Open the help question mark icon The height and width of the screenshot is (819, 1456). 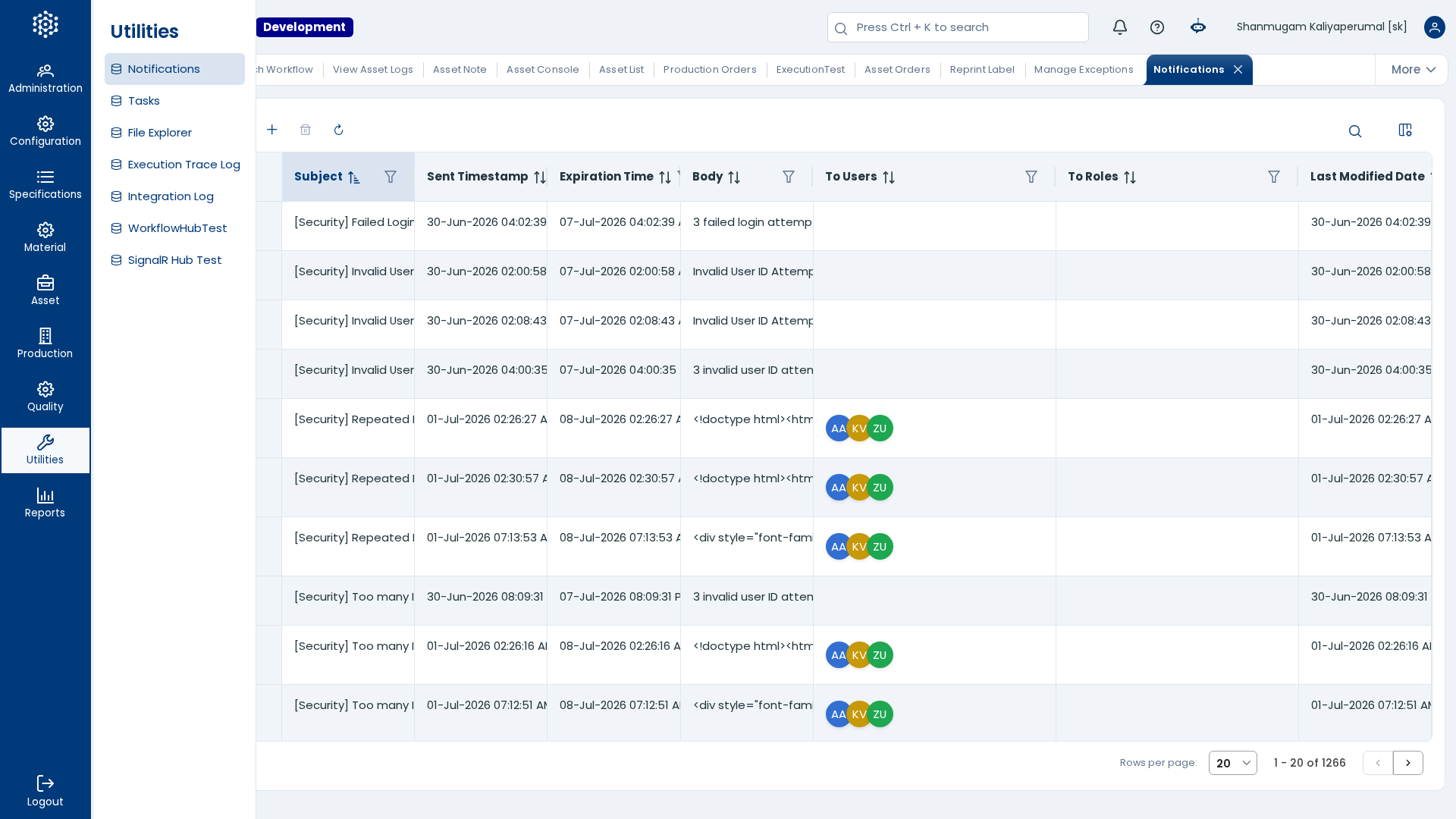point(1157,27)
